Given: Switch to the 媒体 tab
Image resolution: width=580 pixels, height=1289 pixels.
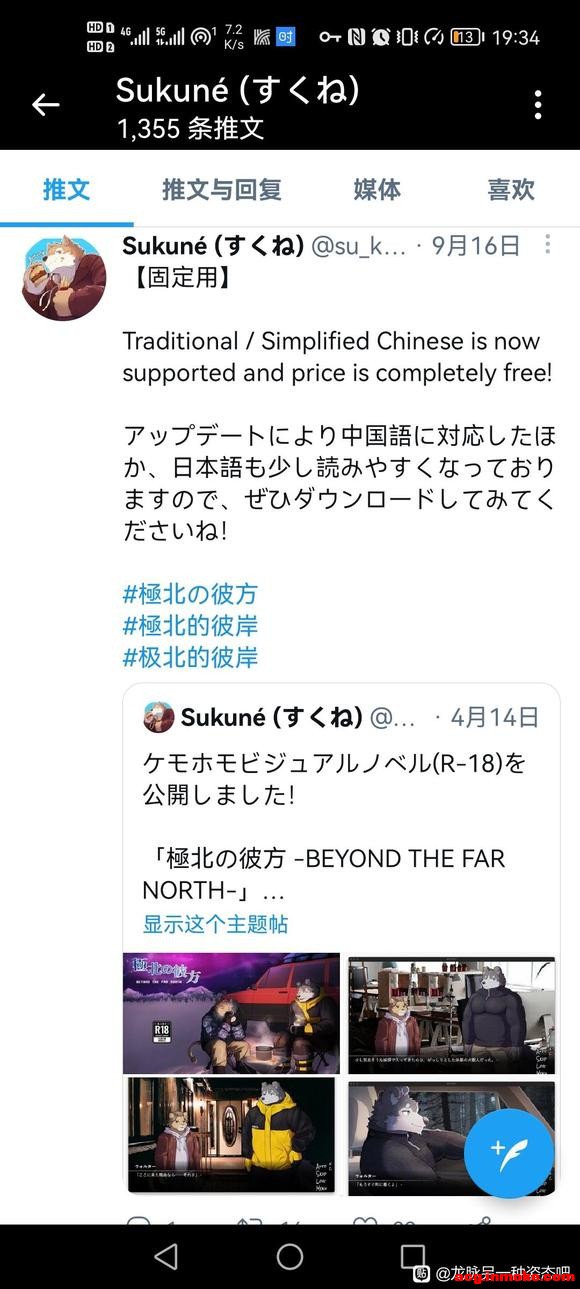Looking at the screenshot, I should tap(377, 189).
